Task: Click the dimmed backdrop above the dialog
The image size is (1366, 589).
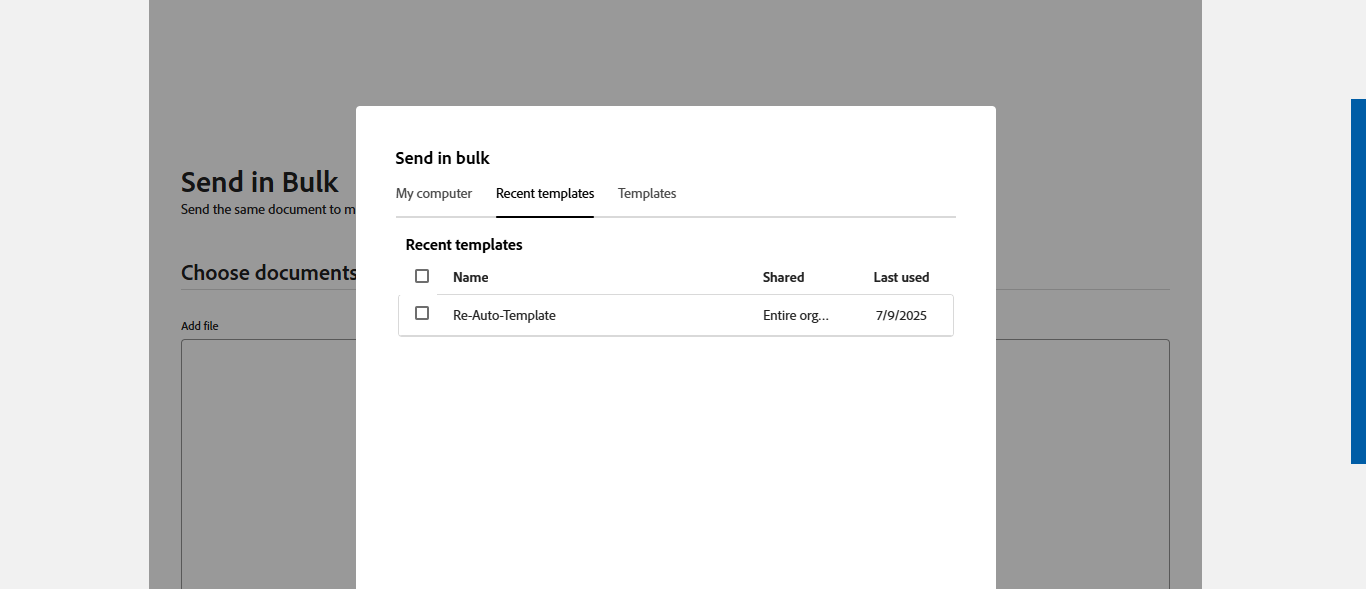Action: (675, 50)
